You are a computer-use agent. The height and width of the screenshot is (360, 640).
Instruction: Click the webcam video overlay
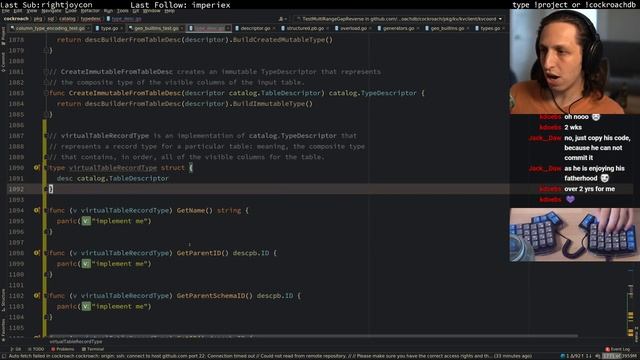pyautogui.click(x=575, y=61)
